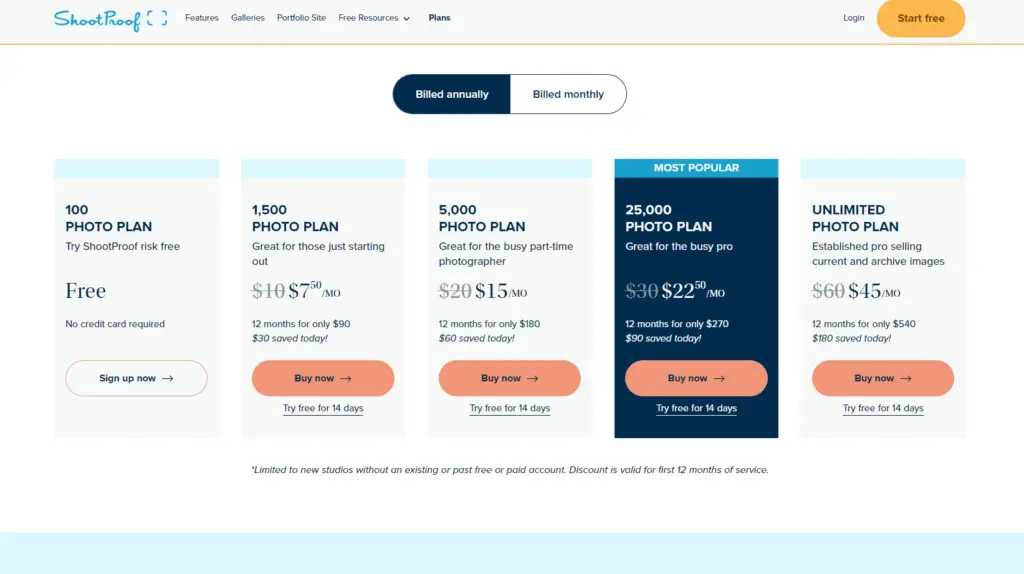Go to the Galleries page
This screenshot has width=1024, height=574.
click(248, 18)
